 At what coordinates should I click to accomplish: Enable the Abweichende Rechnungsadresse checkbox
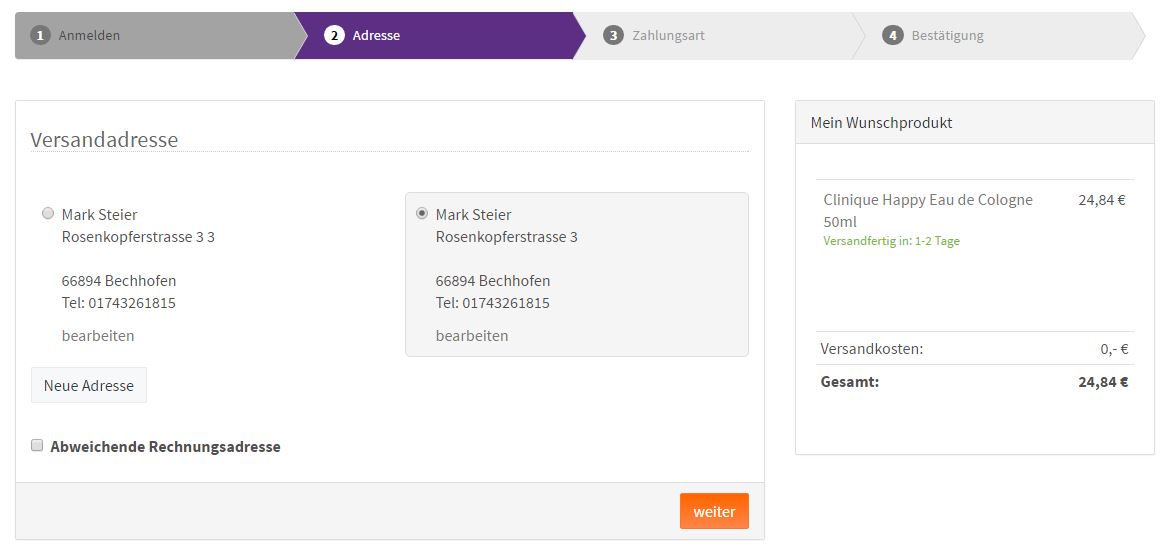[36, 446]
